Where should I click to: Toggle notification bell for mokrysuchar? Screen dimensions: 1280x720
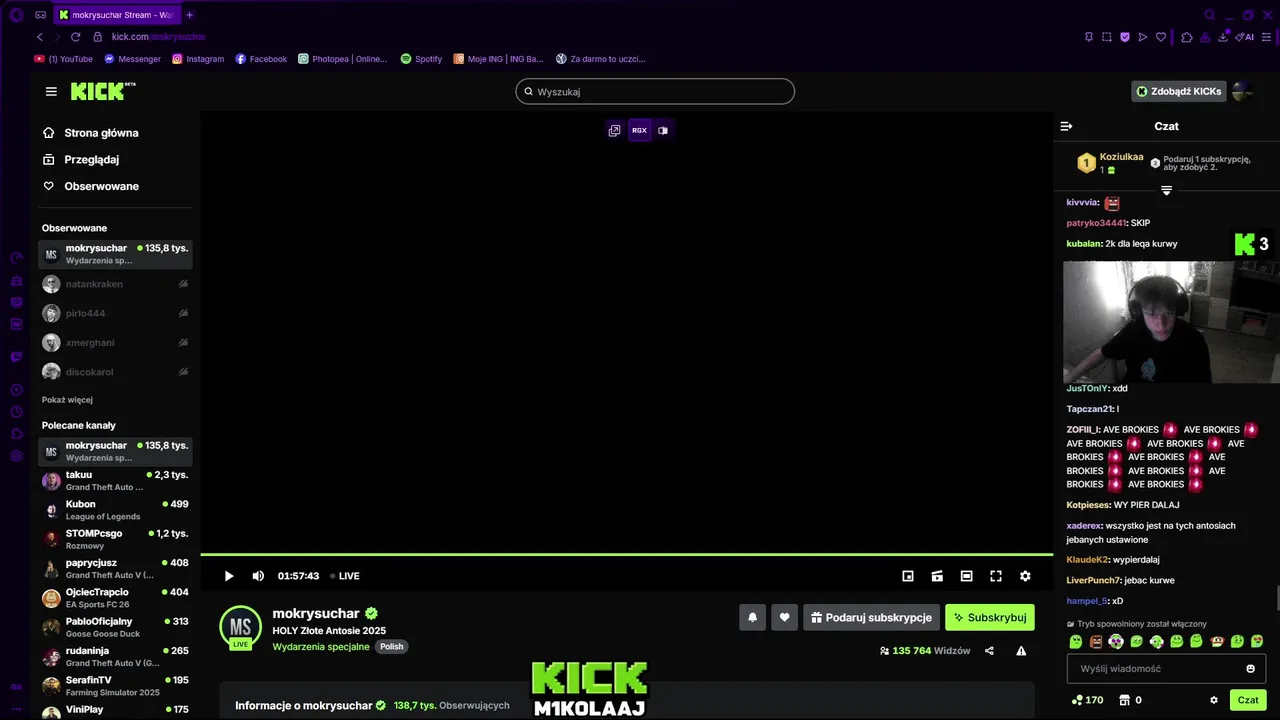coord(753,618)
